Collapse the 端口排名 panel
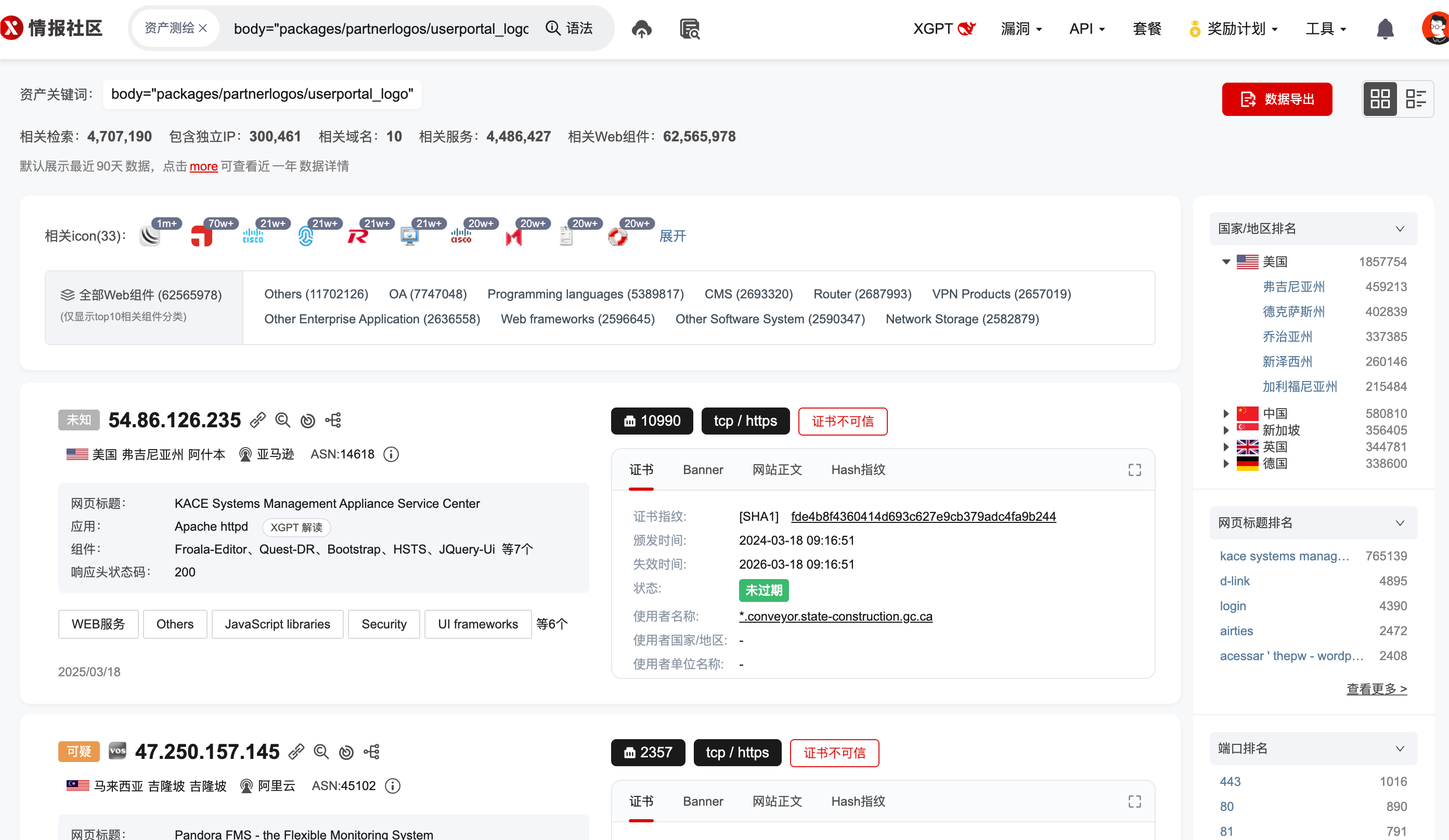This screenshot has height=840, width=1449. click(x=1400, y=749)
